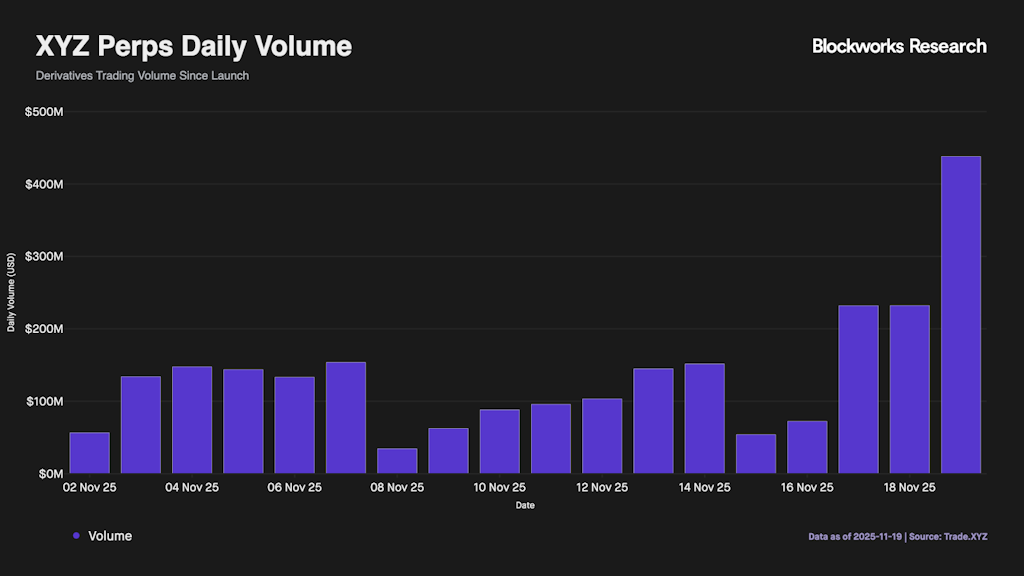Click the bar above 04 Nov 25
1024x576 pixels.
192,419
